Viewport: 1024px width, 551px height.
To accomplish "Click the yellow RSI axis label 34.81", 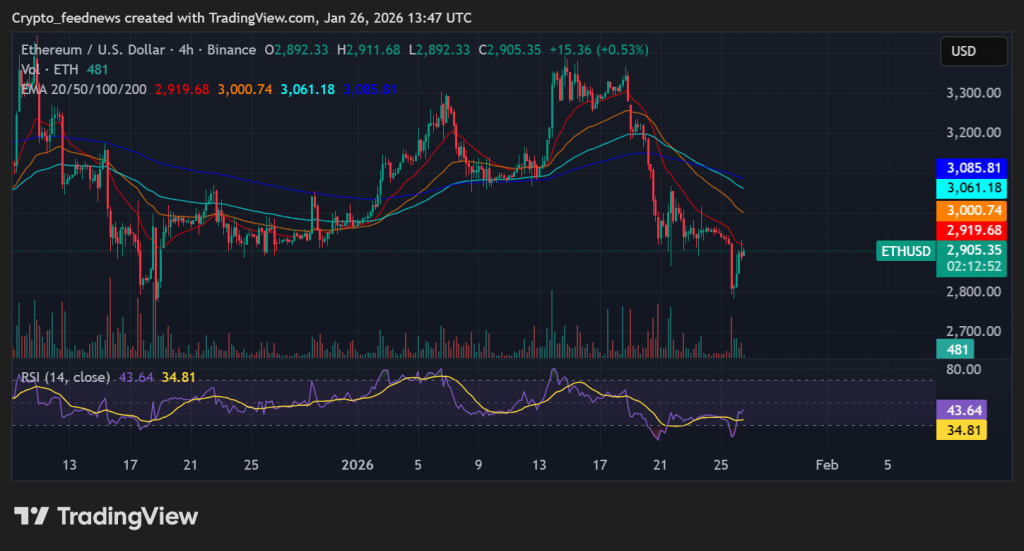I will click(x=961, y=430).
